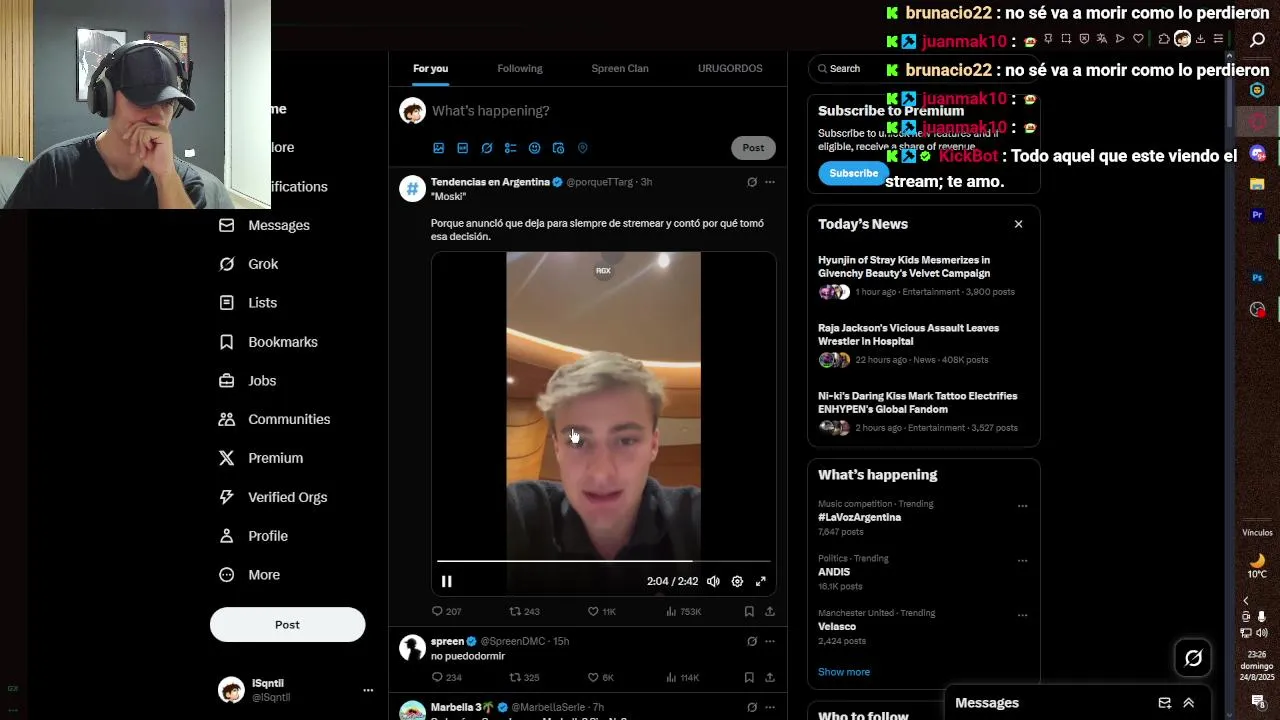Share the Tendencias en Argentina post
Viewport: 1280px width, 720px height.
click(770, 611)
